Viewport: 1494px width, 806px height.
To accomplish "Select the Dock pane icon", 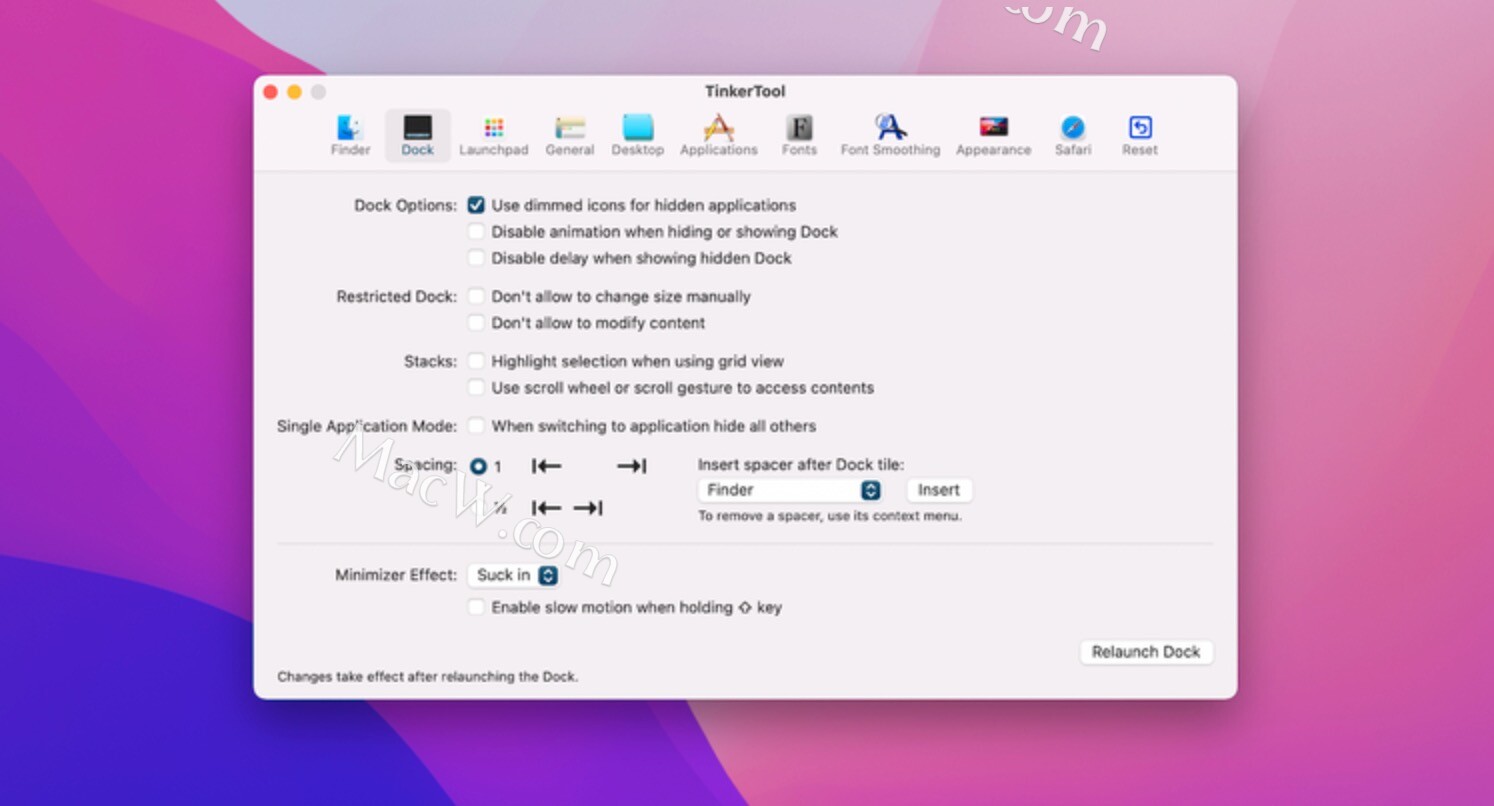I will (x=417, y=135).
